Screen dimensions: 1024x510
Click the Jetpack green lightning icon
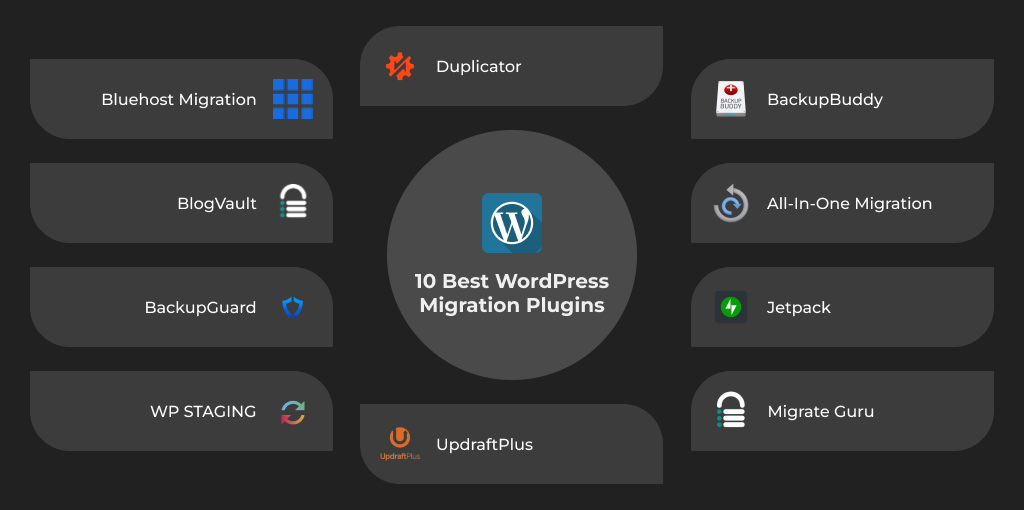731,307
